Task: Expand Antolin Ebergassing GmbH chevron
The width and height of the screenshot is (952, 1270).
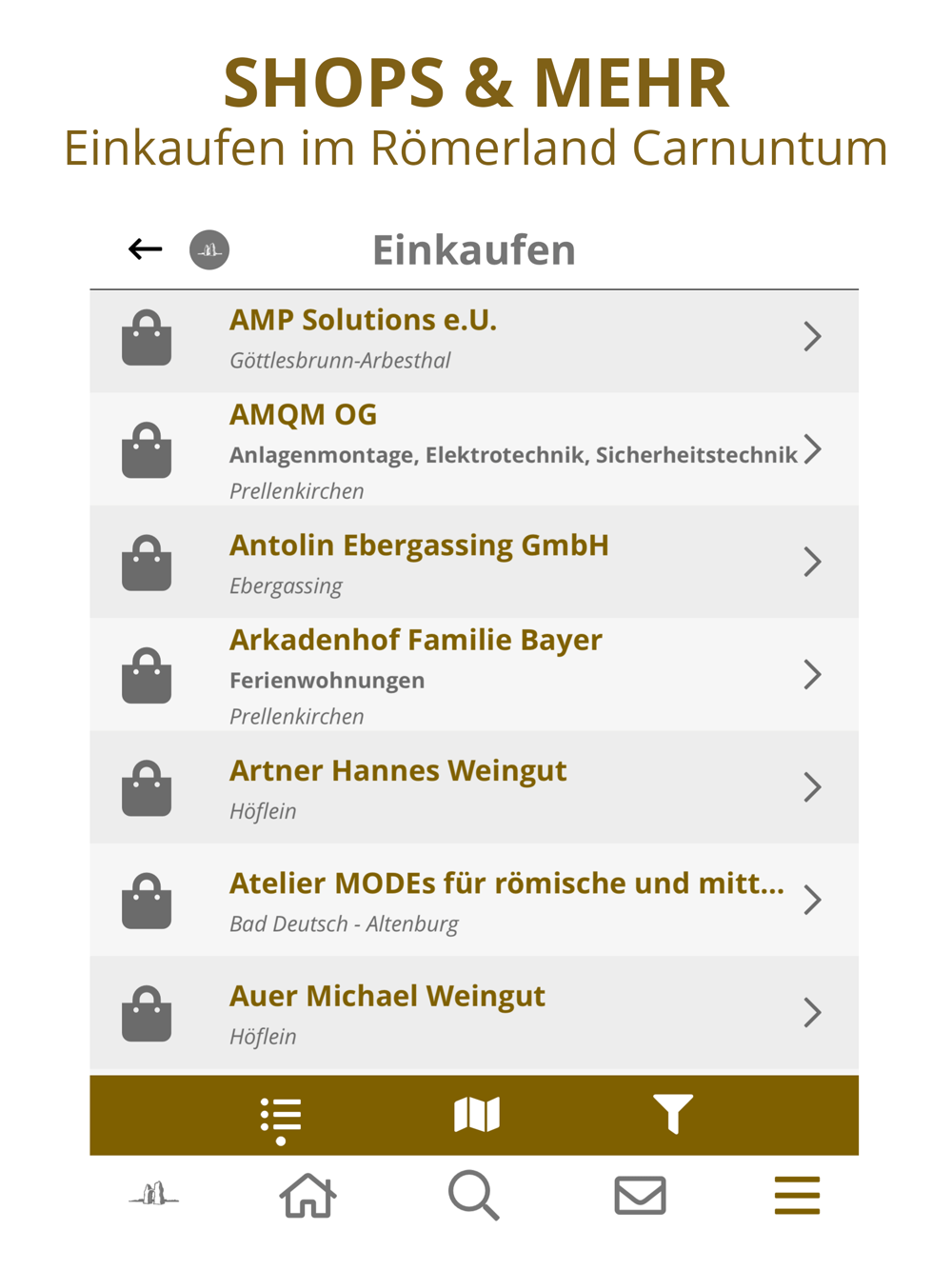Action: point(812,562)
